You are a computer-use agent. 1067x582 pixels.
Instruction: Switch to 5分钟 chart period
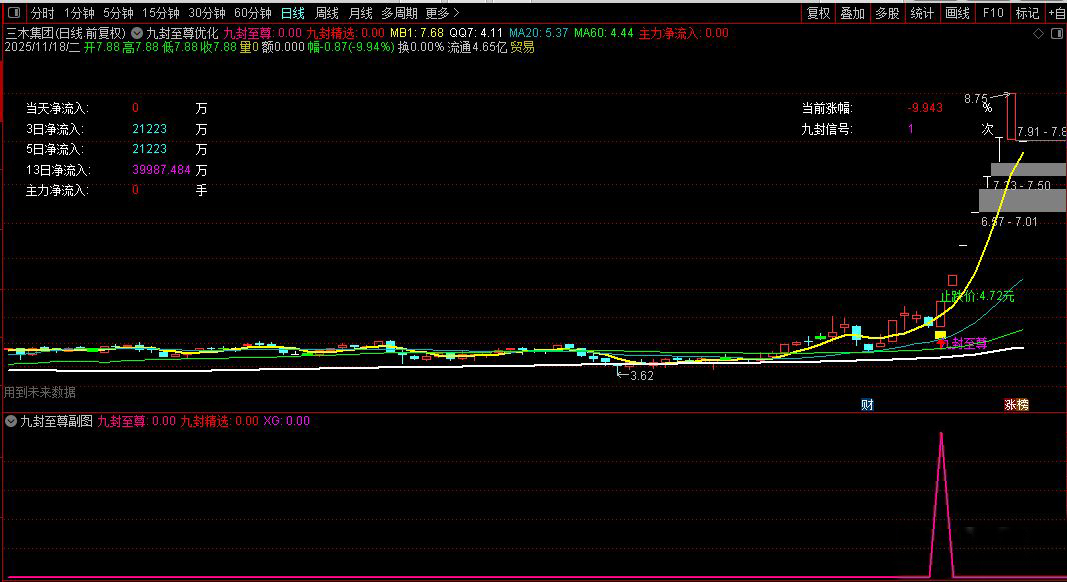point(118,13)
